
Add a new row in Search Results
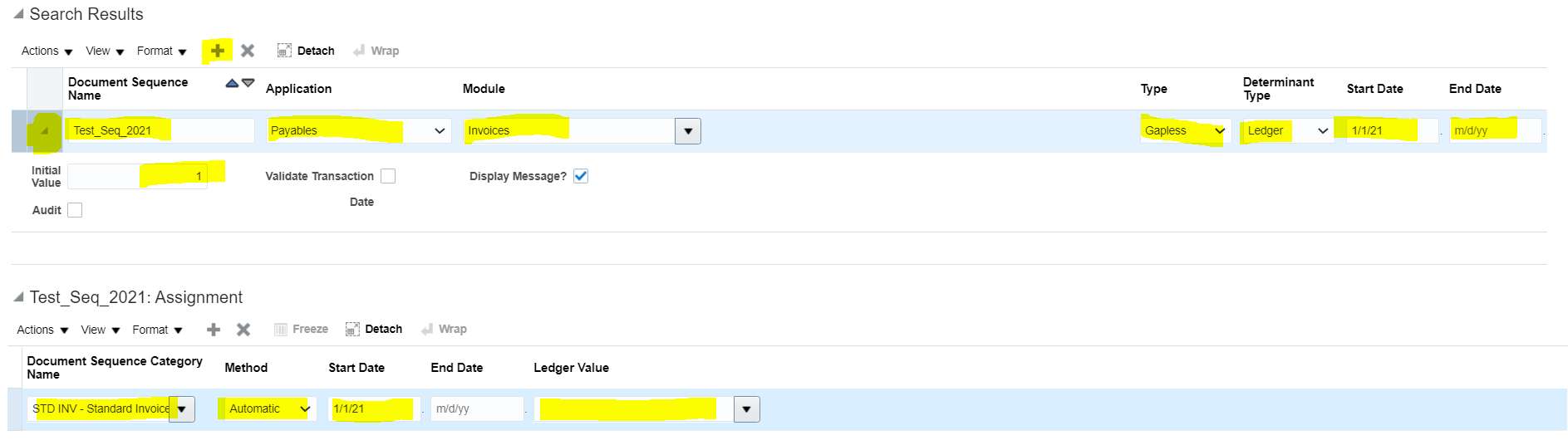[218, 51]
